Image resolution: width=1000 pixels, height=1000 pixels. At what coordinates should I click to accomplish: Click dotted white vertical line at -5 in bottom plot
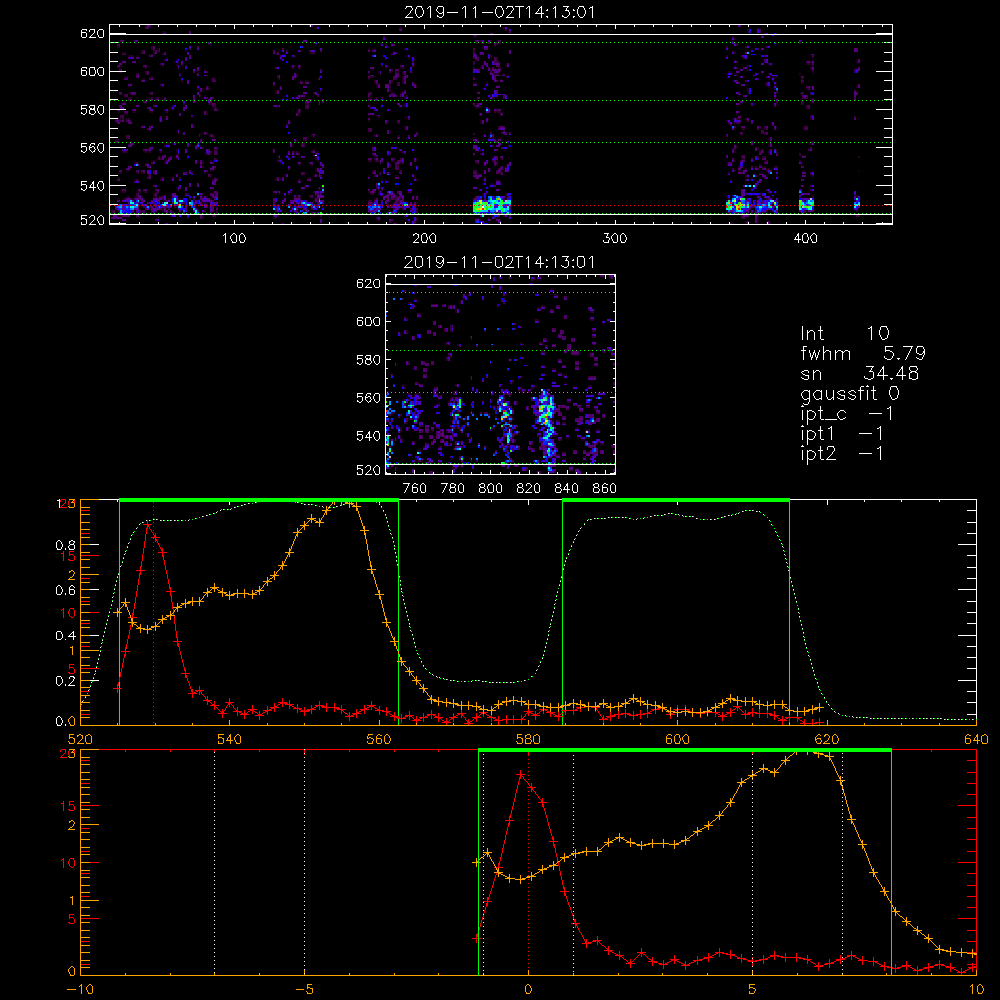304,862
